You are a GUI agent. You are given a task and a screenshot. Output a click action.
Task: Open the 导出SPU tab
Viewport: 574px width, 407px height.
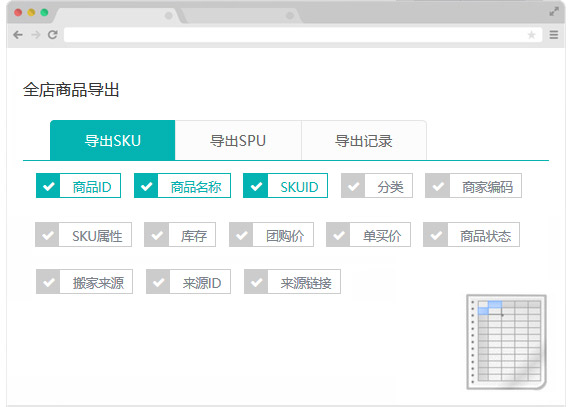(x=238, y=140)
